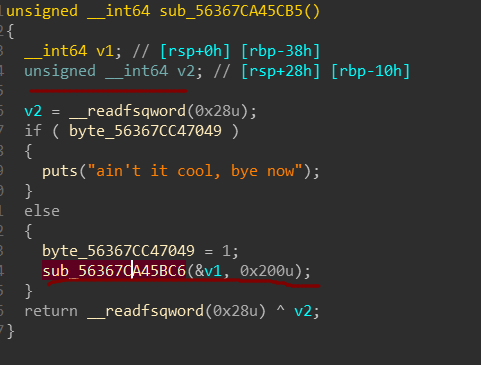Click the v2 variable in the return statement
The width and height of the screenshot is (481, 365).
(x=303, y=311)
